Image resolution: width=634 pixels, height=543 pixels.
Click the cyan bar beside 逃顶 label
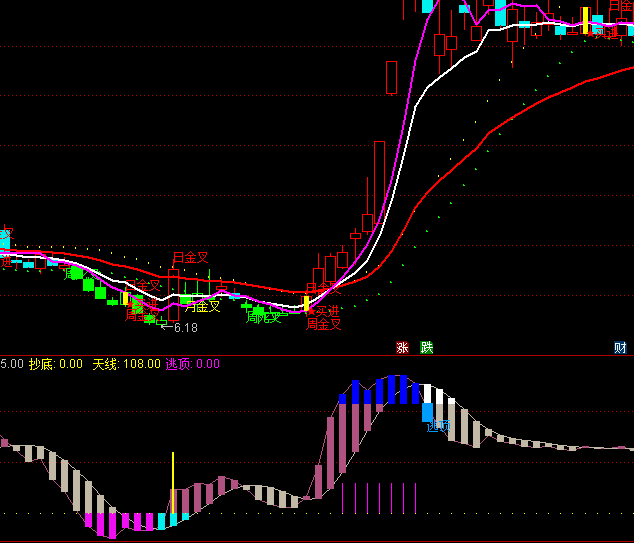point(427,411)
